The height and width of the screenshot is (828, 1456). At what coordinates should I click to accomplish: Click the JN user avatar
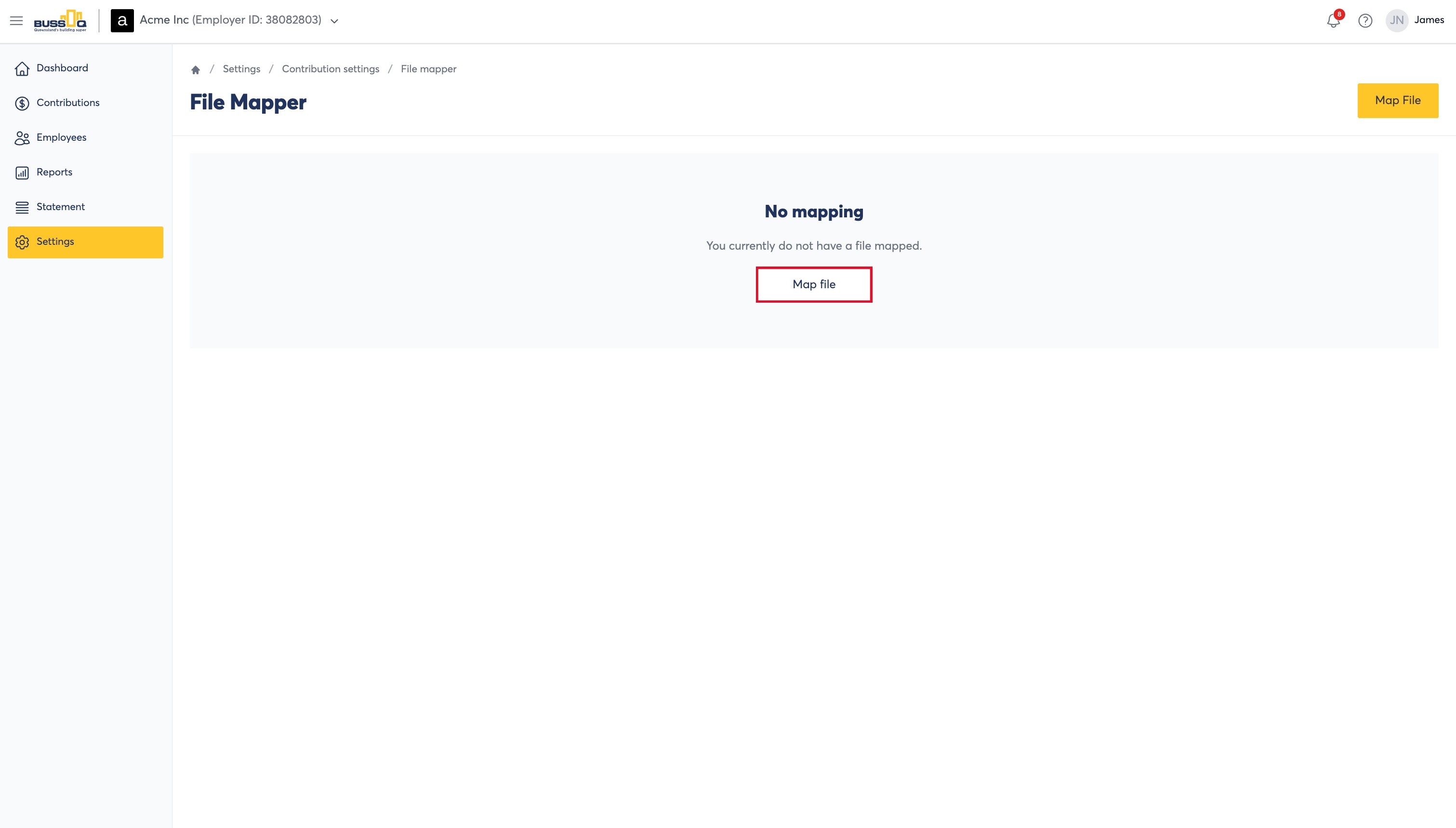(1397, 20)
